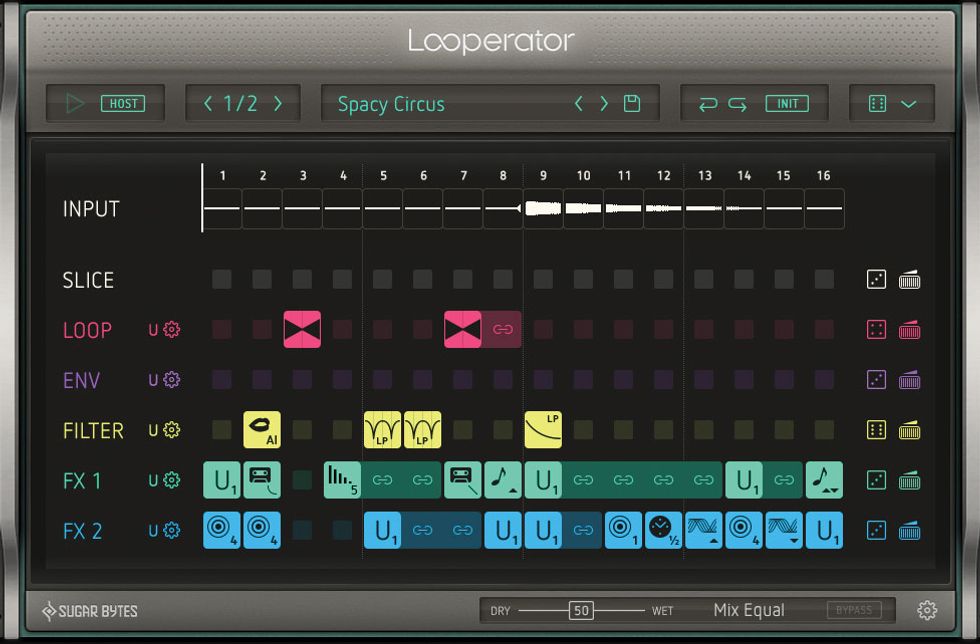Toggle the U button on ENV row
Viewport: 980px width, 644px height.
pos(153,380)
